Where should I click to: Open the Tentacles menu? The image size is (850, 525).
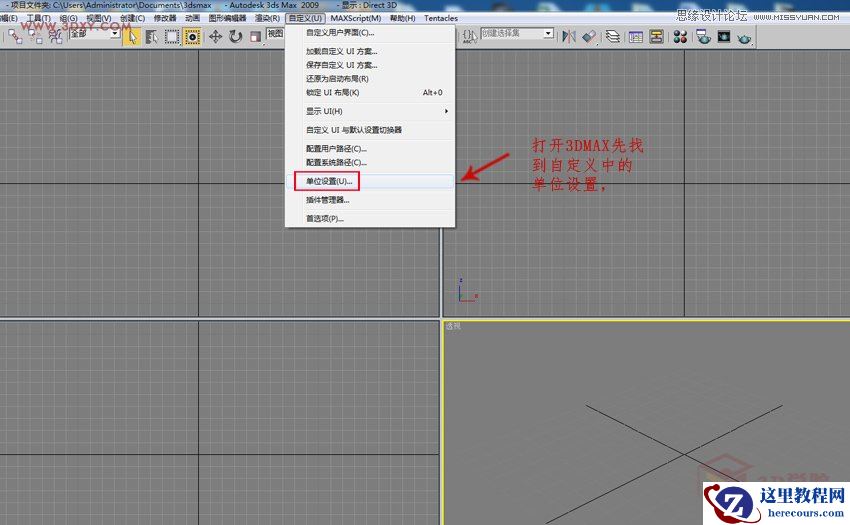coord(441,18)
